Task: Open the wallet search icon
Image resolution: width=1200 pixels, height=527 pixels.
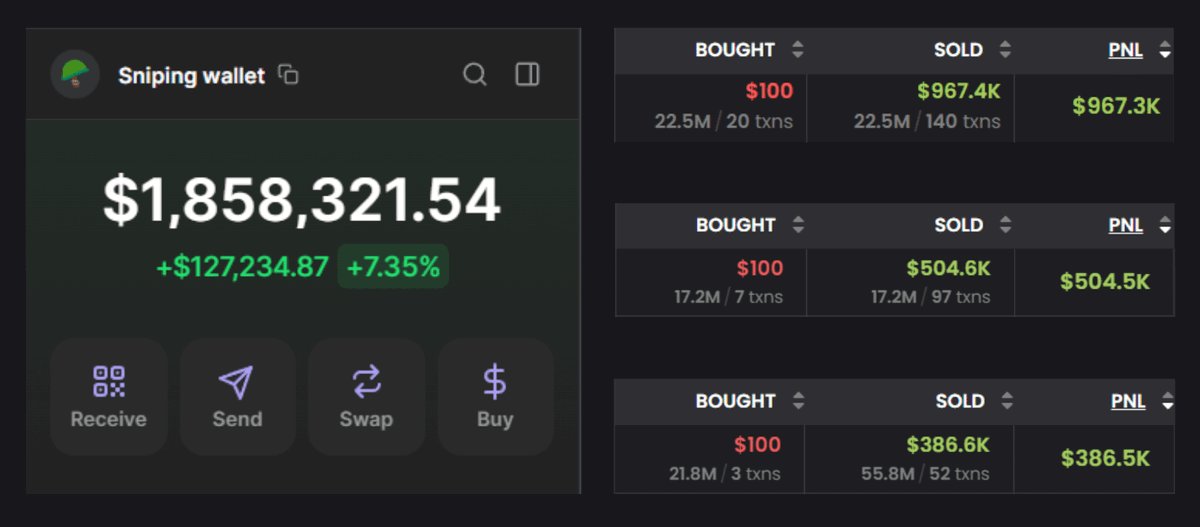Action: [475, 75]
